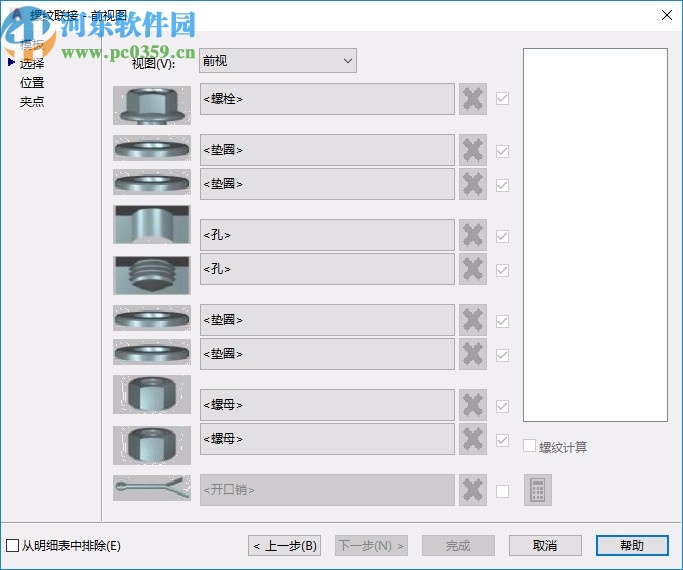Click the first upper washer image
This screenshot has height=570, width=683.
point(152,148)
